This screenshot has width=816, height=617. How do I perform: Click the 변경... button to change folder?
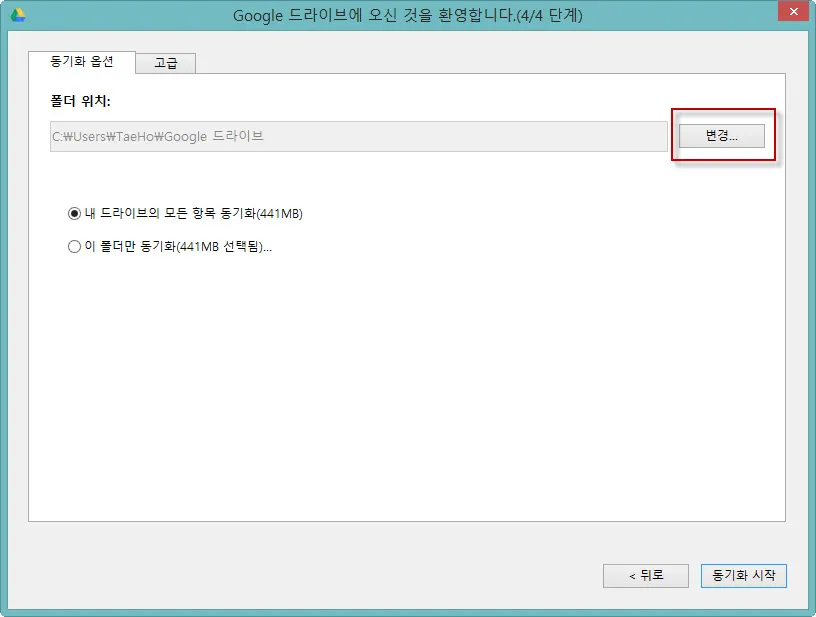point(721,136)
